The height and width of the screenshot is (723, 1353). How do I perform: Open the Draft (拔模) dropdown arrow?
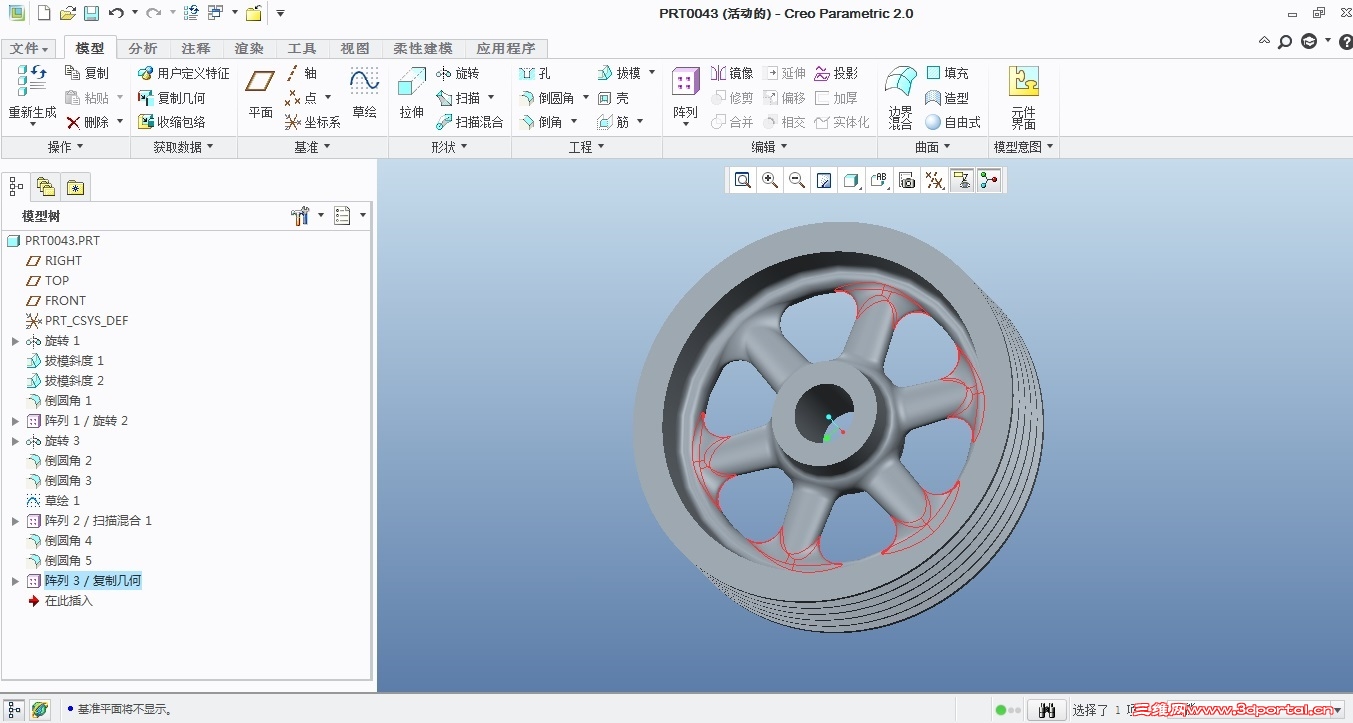(x=652, y=73)
